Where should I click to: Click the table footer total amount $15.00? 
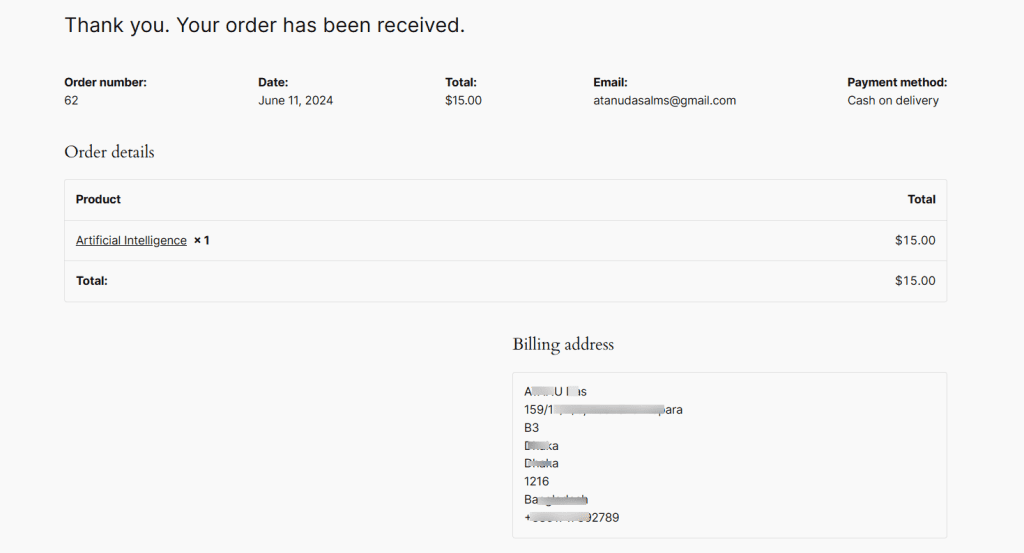(915, 281)
